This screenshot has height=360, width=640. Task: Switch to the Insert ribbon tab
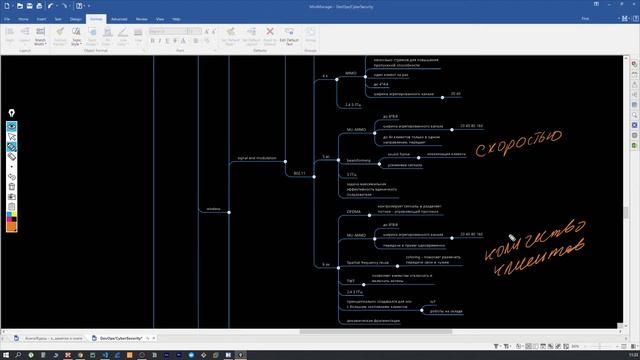(41, 19)
